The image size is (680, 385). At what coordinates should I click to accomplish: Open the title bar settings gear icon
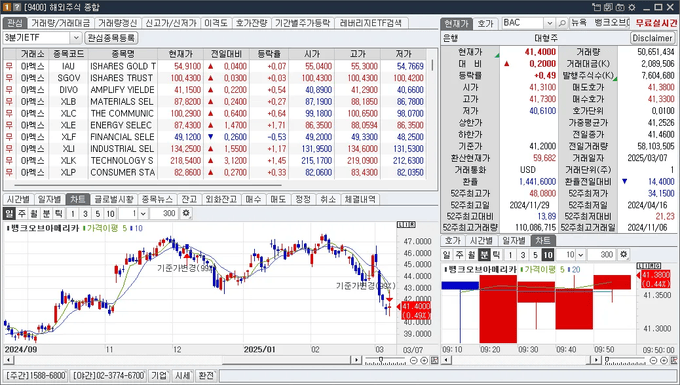pyautogui.click(x=632, y=7)
